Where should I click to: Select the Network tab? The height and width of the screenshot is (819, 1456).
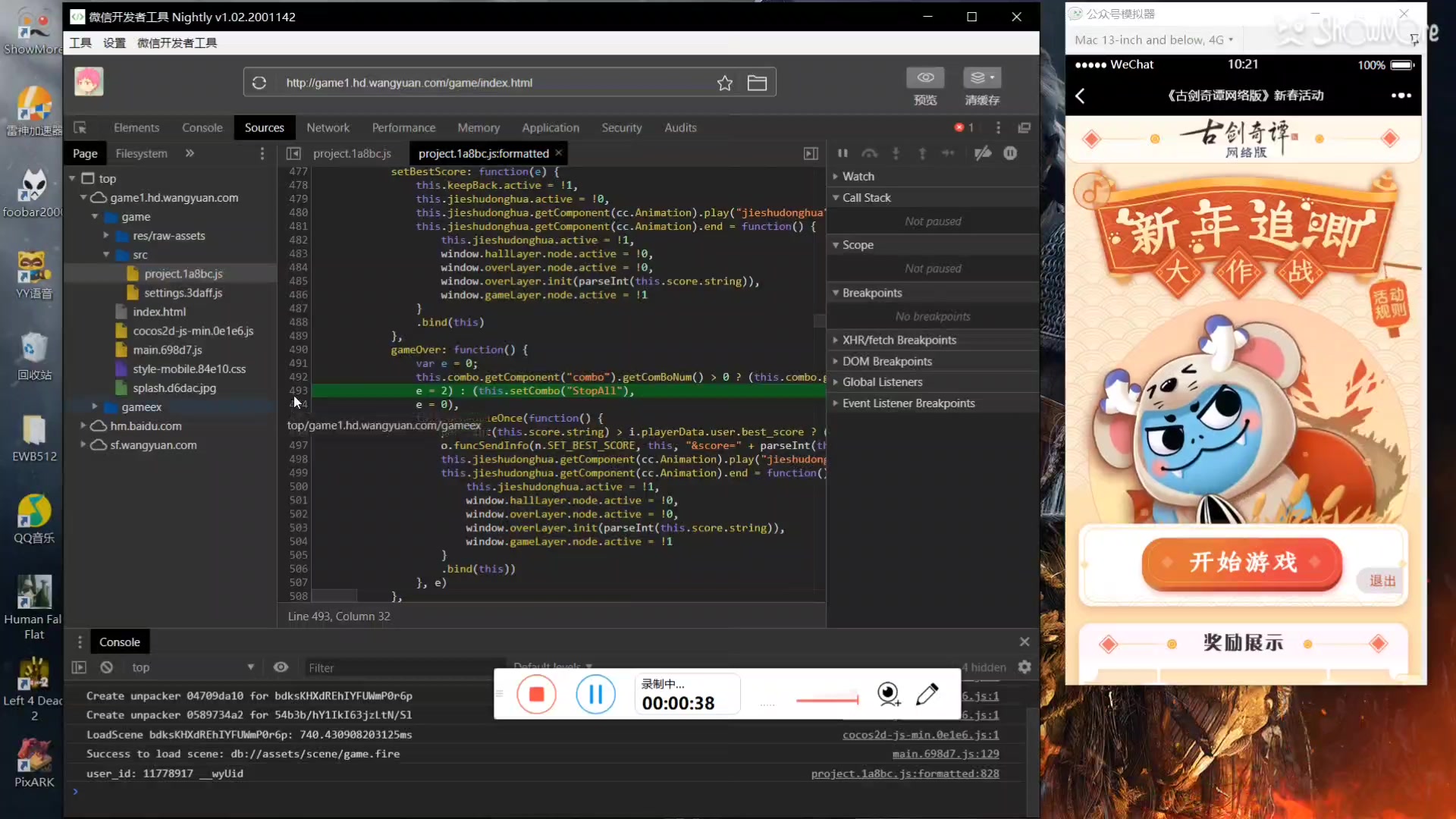point(328,128)
